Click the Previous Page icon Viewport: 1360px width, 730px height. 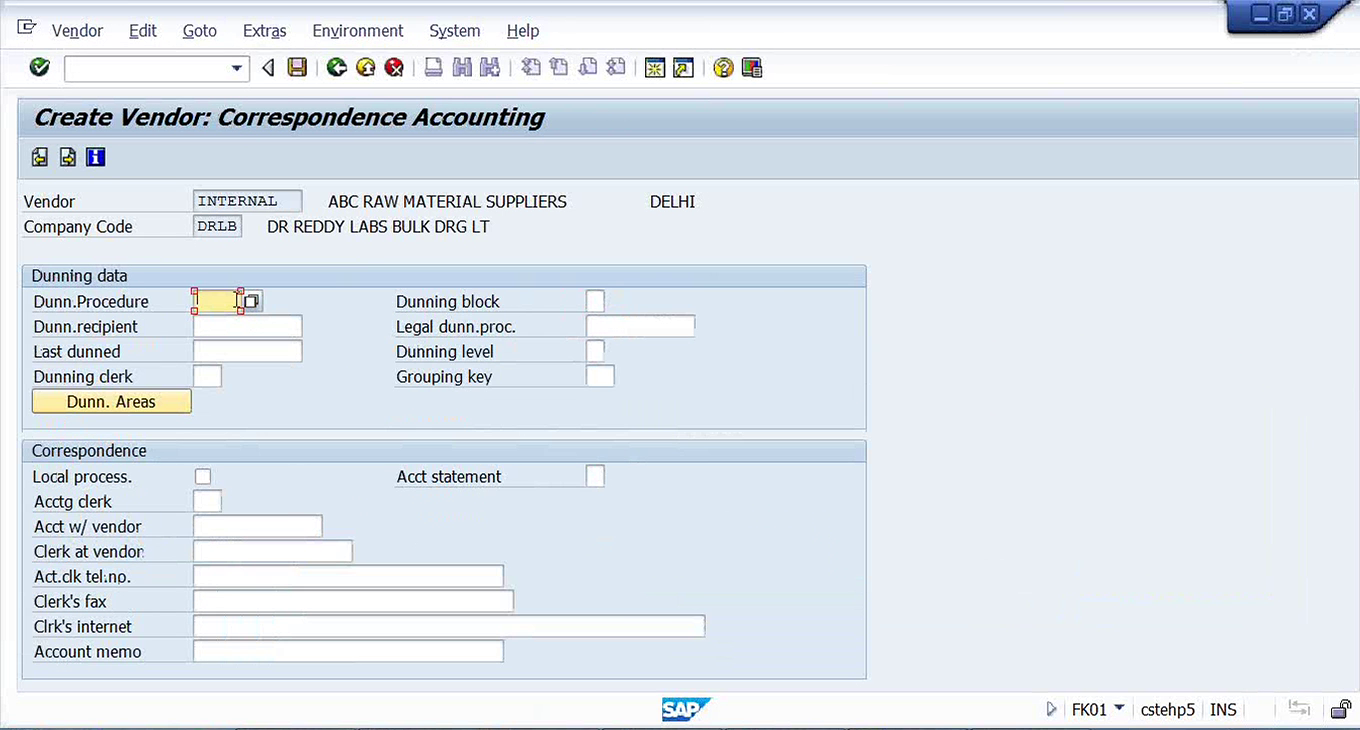point(559,68)
